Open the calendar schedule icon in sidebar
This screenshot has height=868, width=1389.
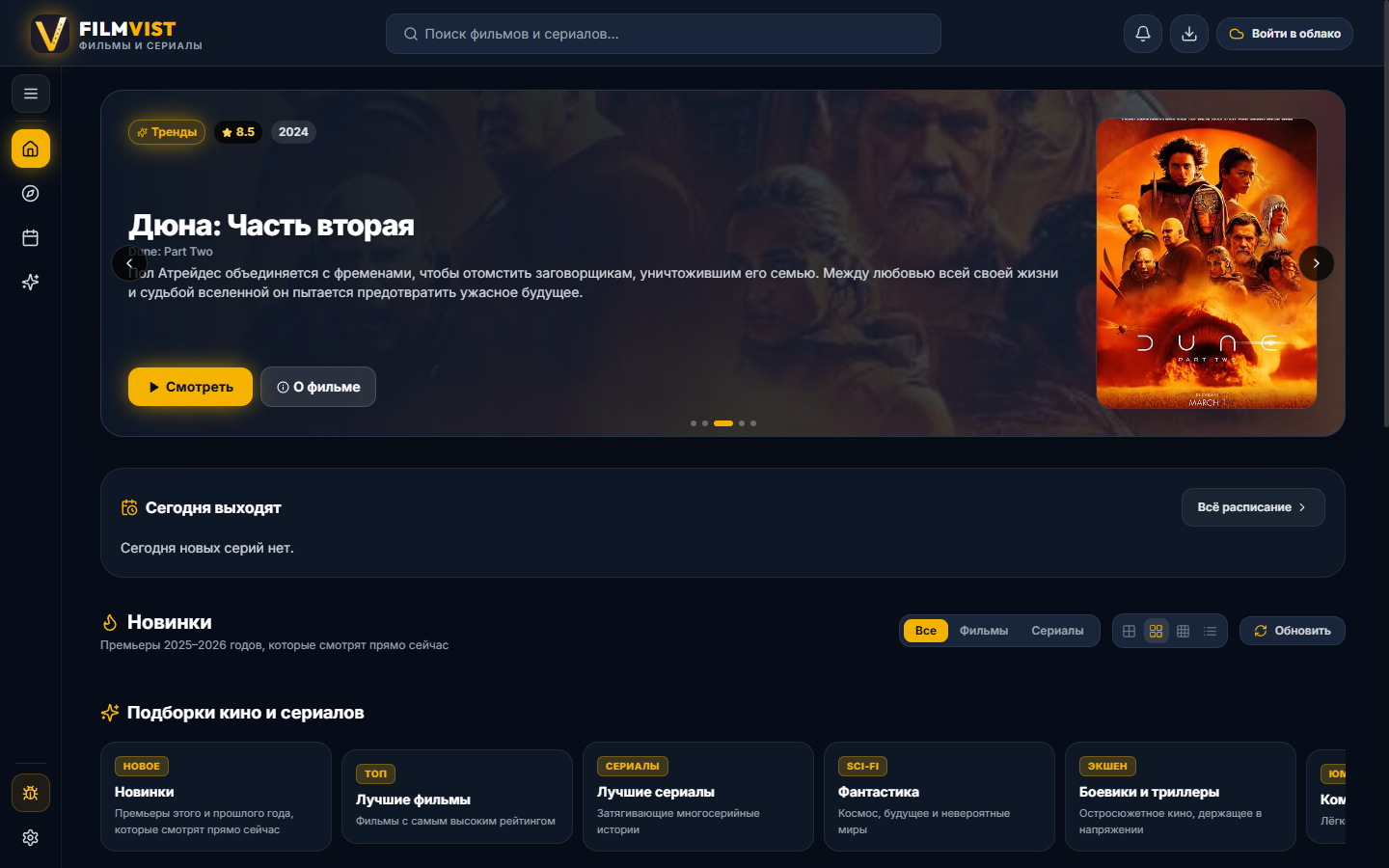pyautogui.click(x=31, y=237)
